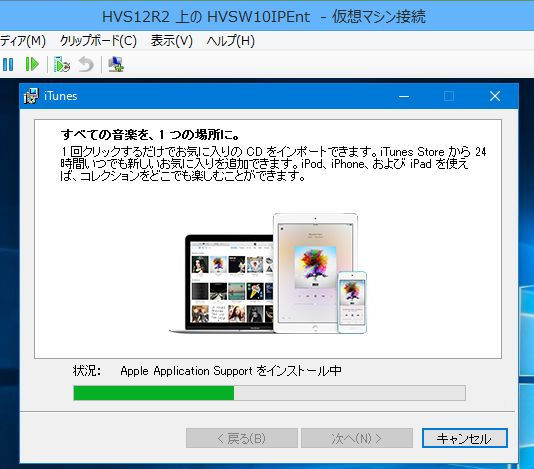The image size is (534, 469).
Task: Click the disabled 戻る(B) button
Action: click(242, 438)
